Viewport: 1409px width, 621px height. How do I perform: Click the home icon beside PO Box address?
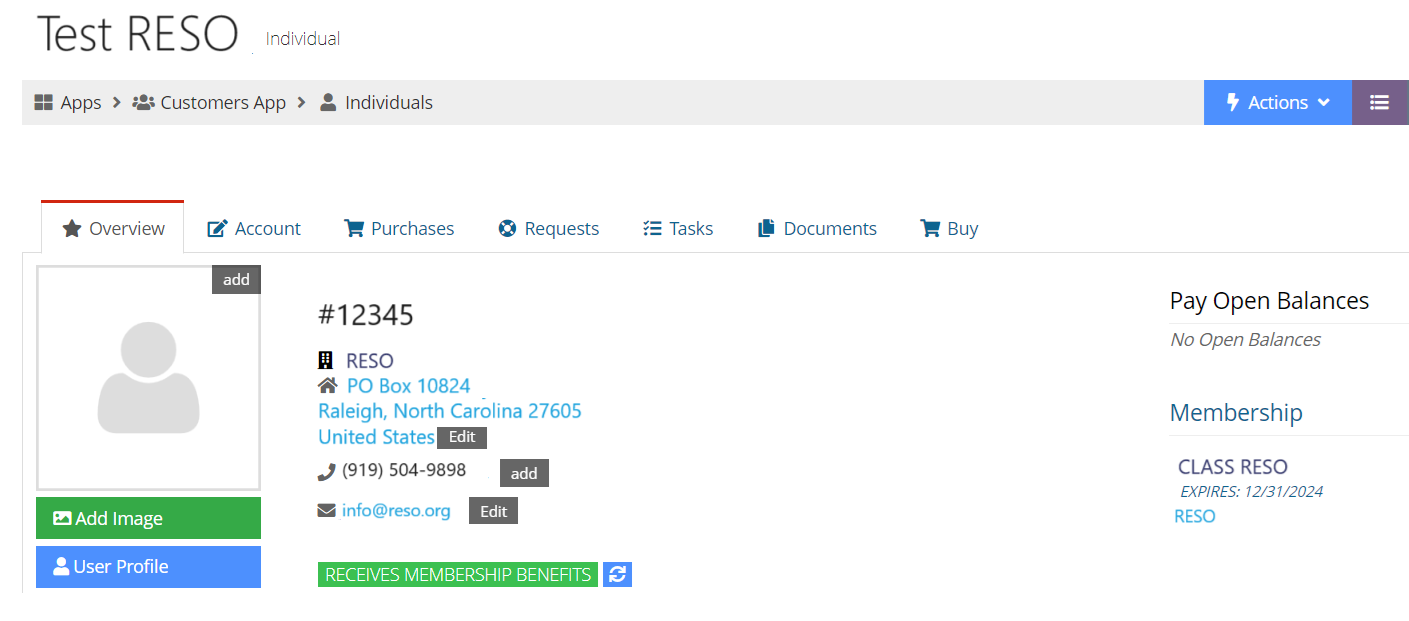327,386
